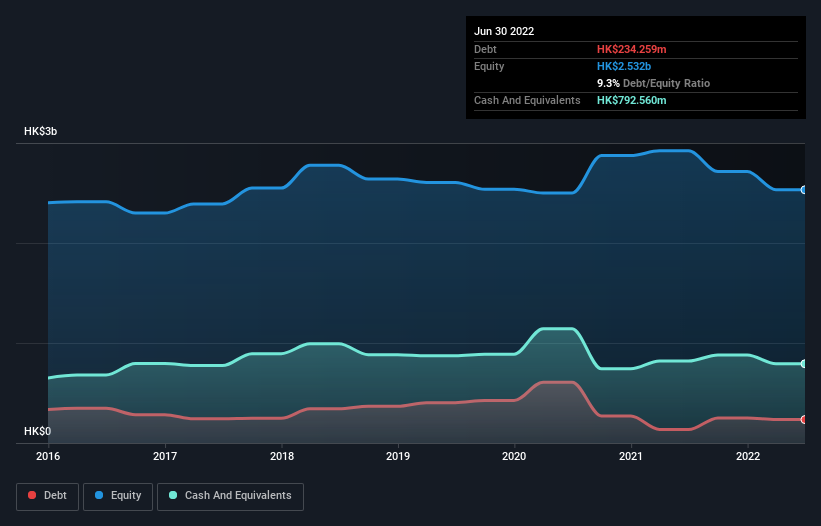Viewport: 821px width, 526px height.
Task: Click the 2016 x-axis label
Action: click(48, 456)
